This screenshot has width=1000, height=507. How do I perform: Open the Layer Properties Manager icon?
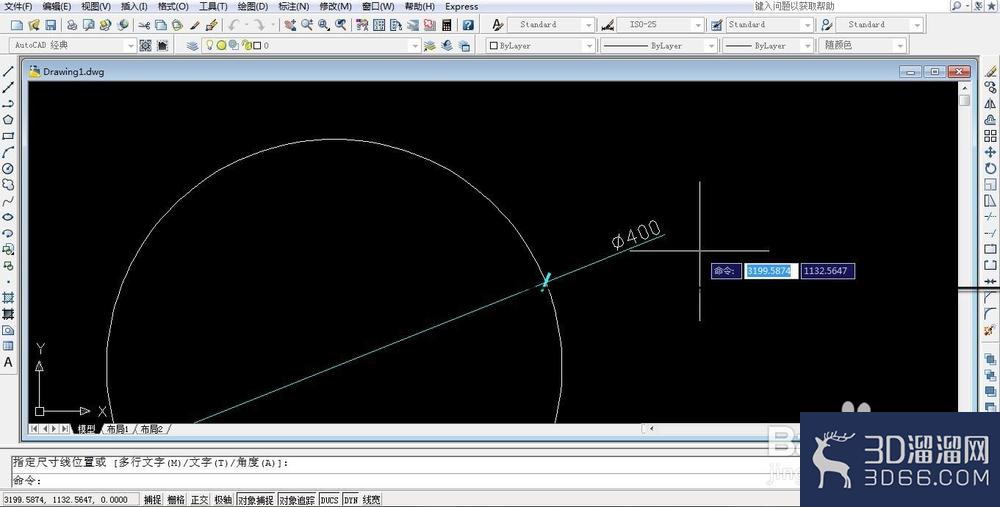click(x=192, y=45)
